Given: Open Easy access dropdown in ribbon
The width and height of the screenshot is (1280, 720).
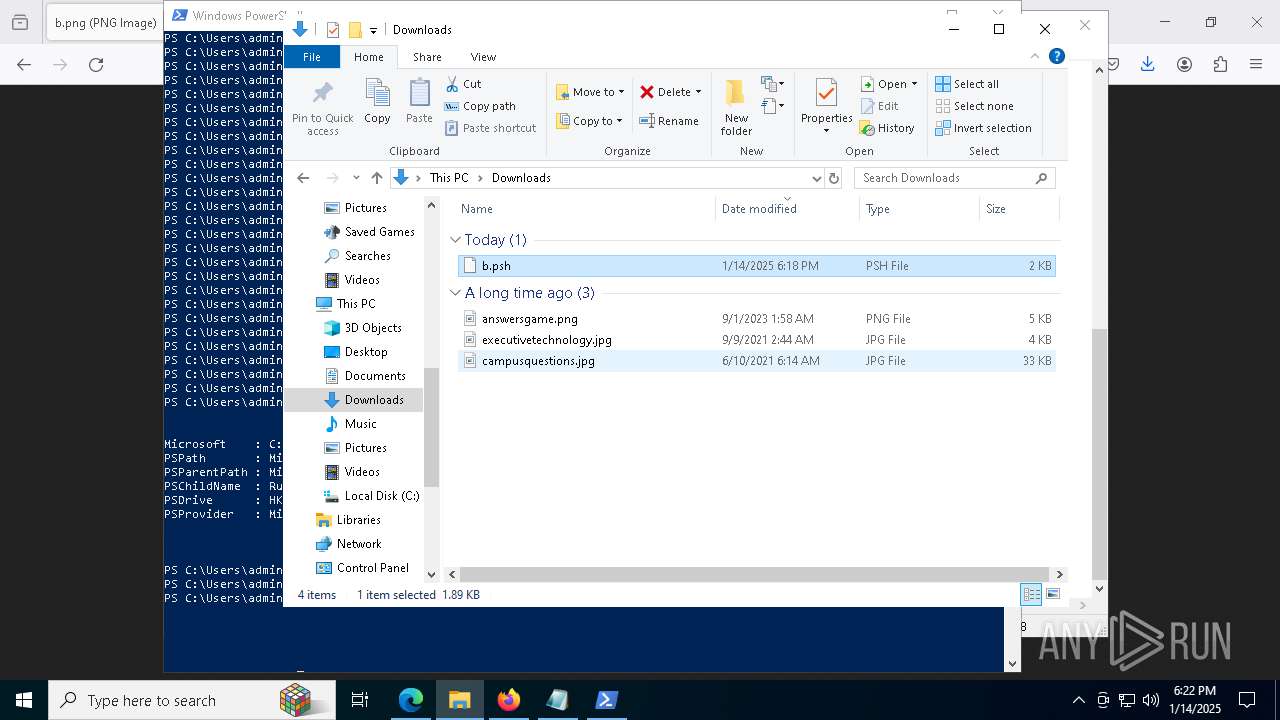Looking at the screenshot, I should (773, 105).
